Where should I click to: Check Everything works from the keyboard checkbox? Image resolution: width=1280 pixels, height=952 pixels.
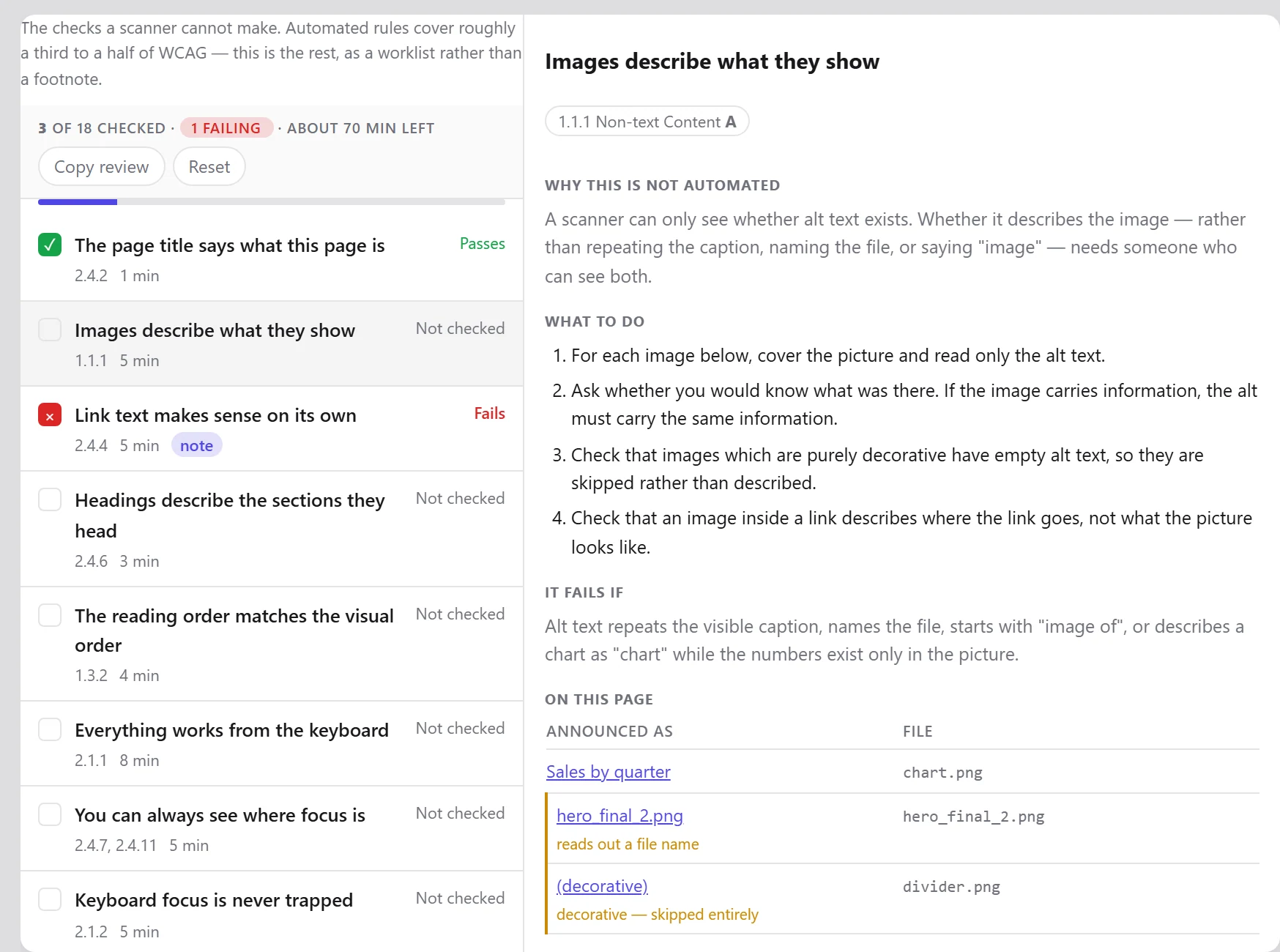click(50, 729)
